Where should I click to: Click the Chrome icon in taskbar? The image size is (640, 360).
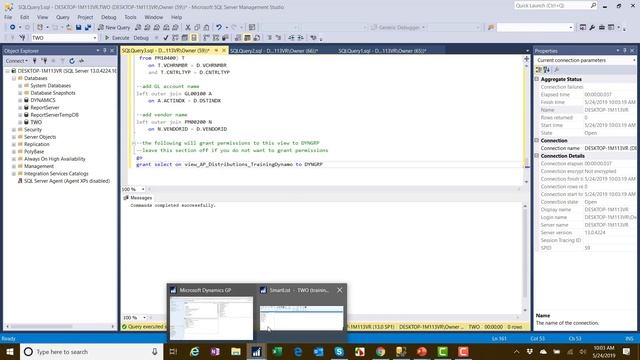click(380, 351)
